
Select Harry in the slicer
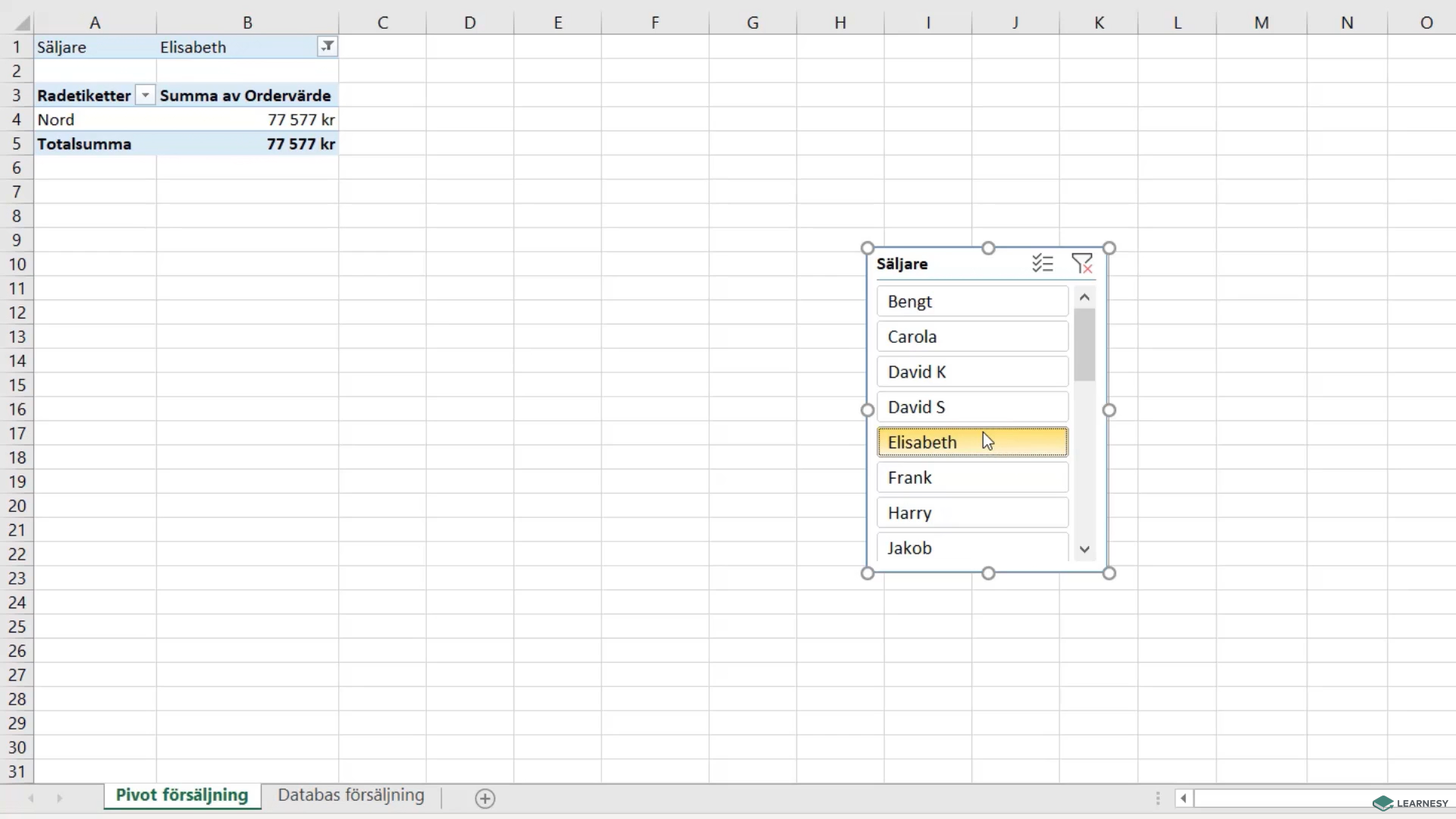(x=972, y=513)
